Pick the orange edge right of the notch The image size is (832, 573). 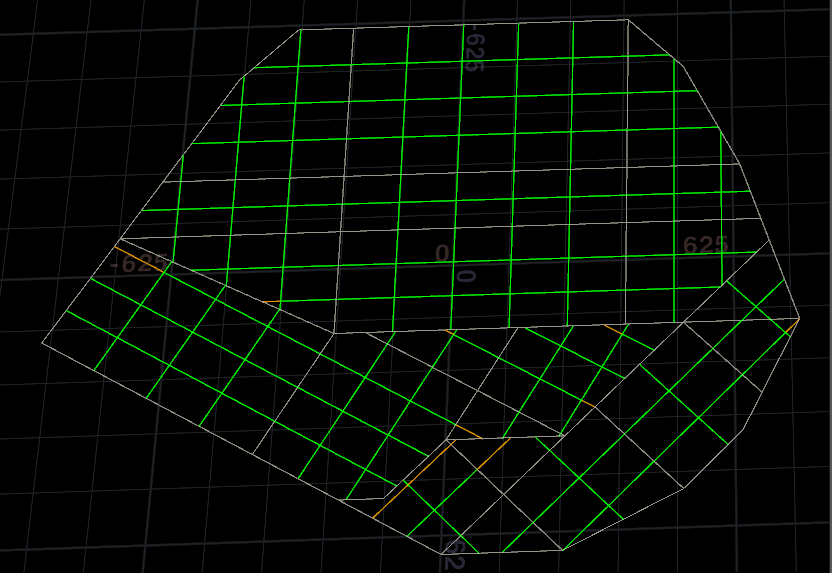(x=494, y=451)
